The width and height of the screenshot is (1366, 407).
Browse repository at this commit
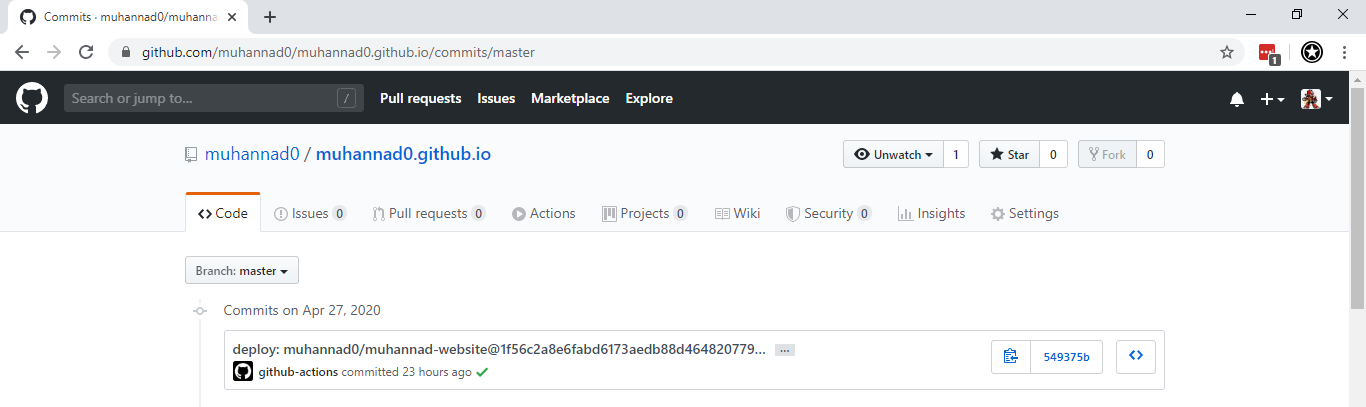(x=1136, y=356)
